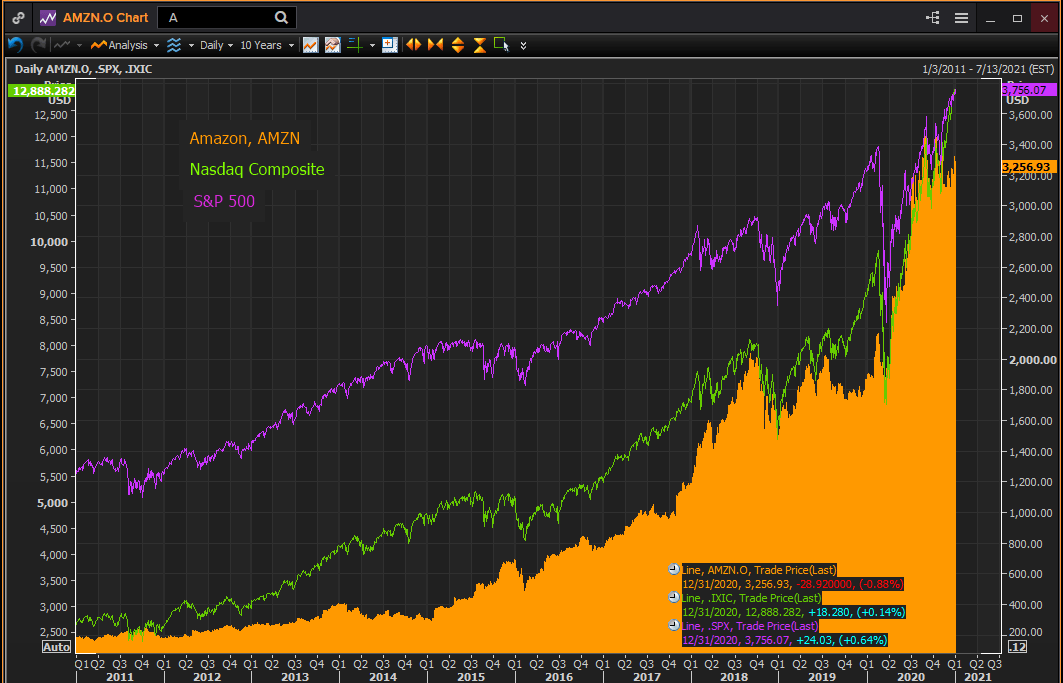Click the 2020 year label on the time axis
Viewport: 1063px width, 683px height.
coord(910,677)
